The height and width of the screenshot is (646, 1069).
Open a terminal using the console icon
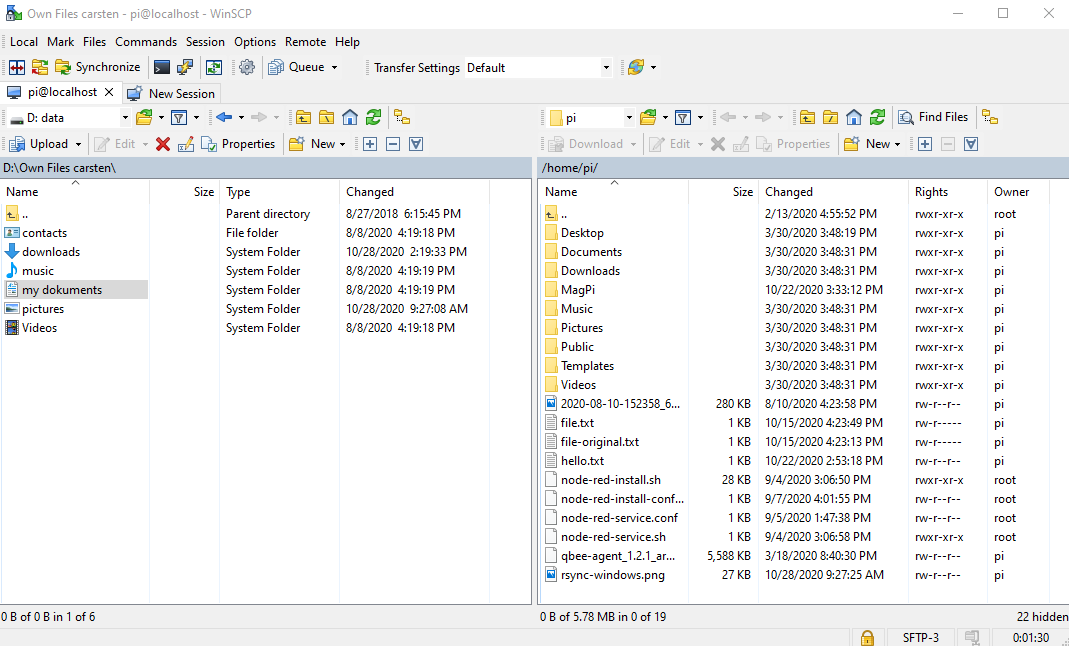point(162,67)
